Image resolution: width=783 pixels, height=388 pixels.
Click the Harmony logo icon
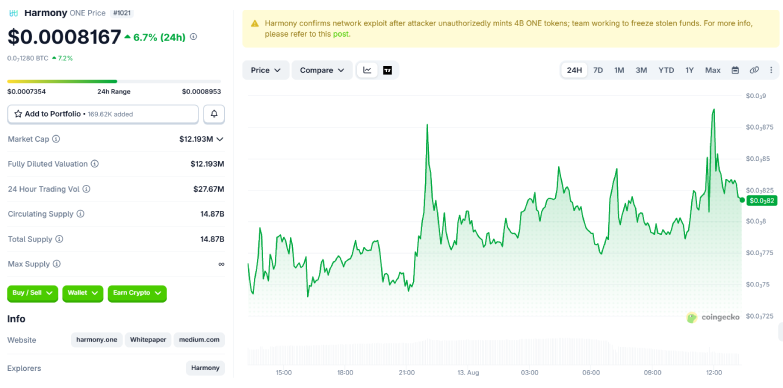(13, 13)
